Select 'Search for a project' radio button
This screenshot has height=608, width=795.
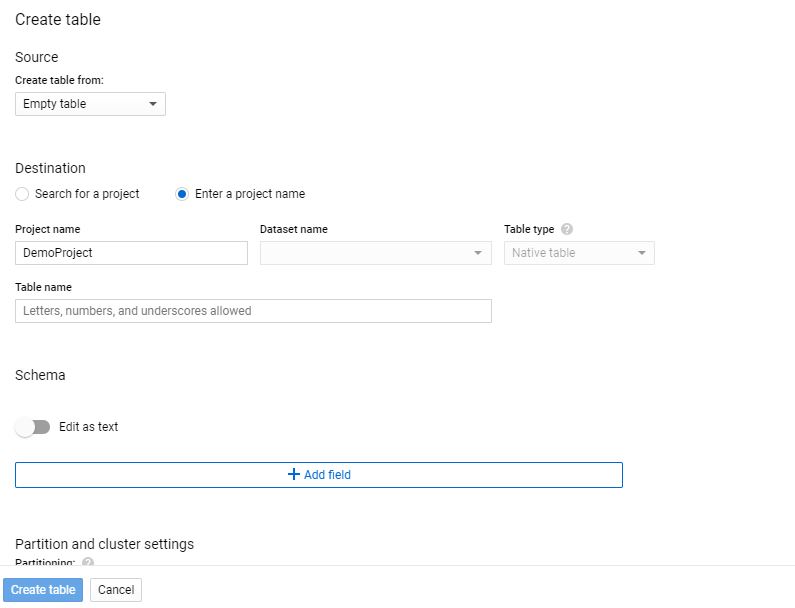22,194
